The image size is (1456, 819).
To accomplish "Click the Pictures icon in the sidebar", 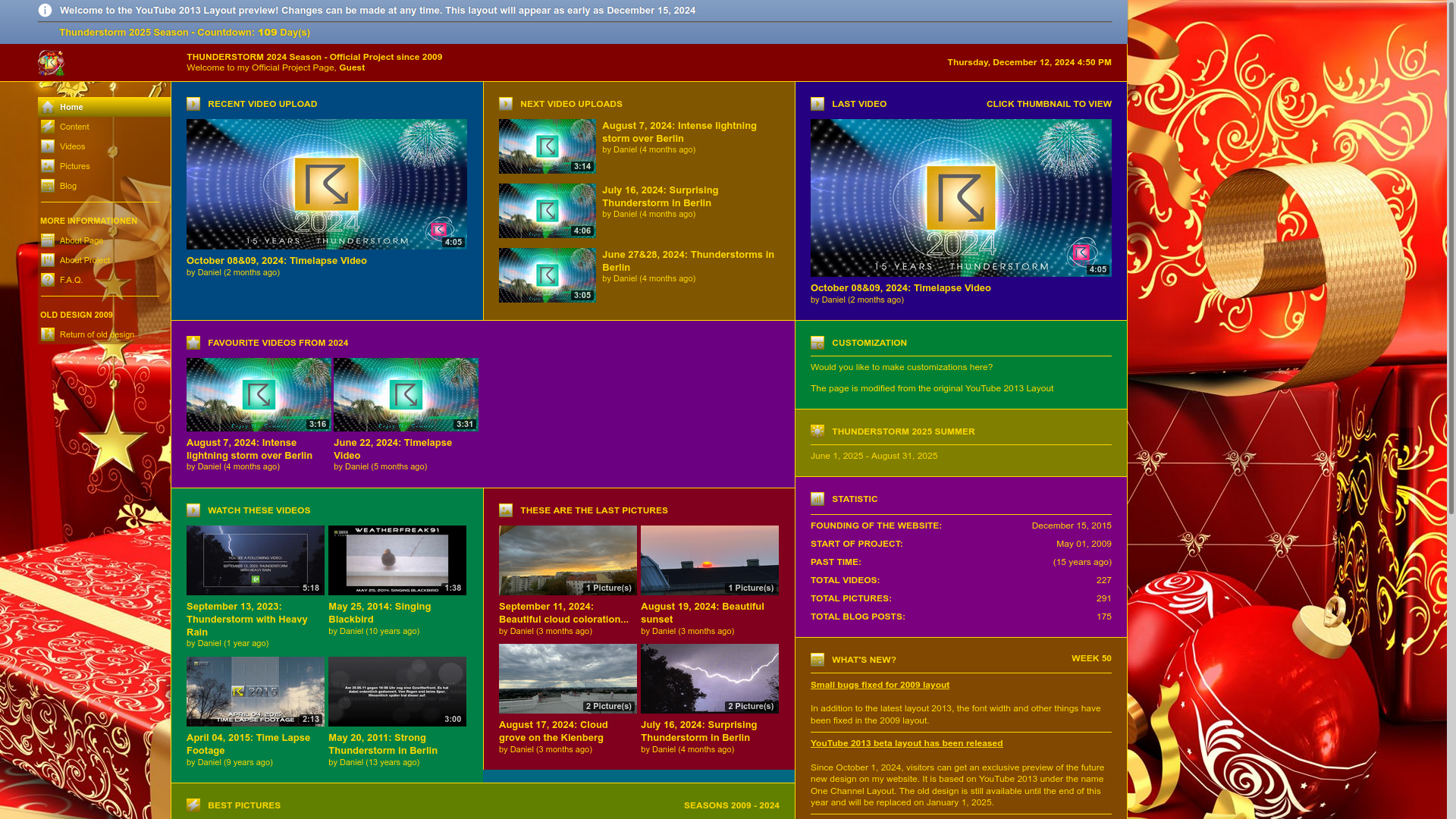I will coord(48,166).
